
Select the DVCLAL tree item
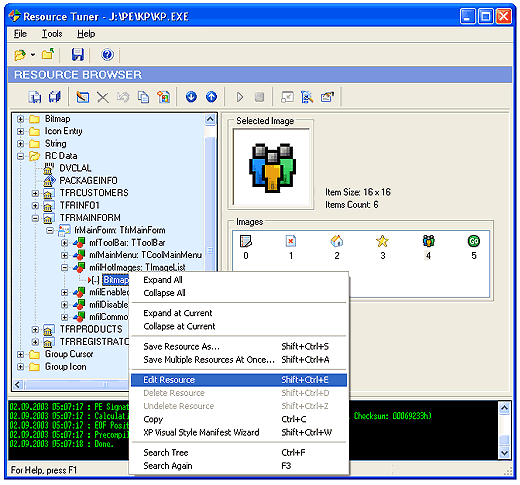pyautogui.click(x=75, y=168)
